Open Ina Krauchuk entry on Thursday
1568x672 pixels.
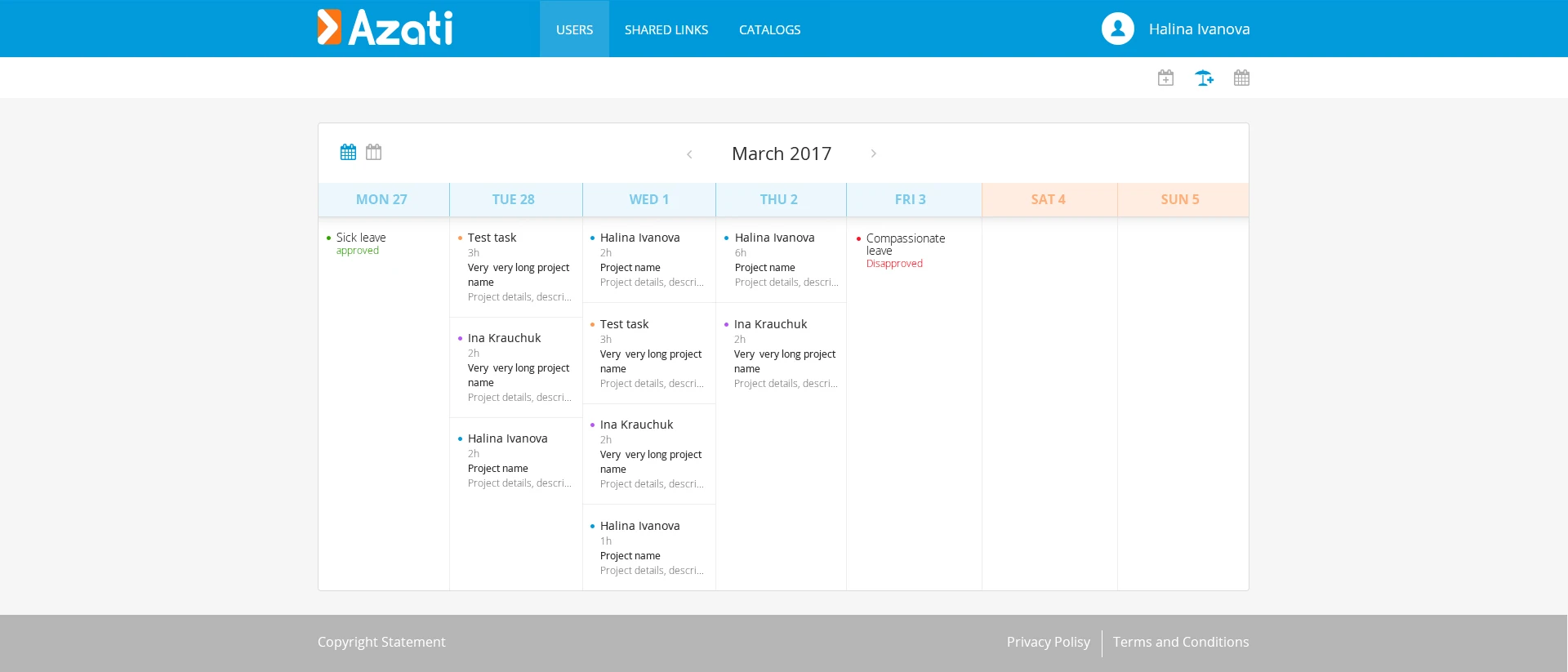coord(782,354)
